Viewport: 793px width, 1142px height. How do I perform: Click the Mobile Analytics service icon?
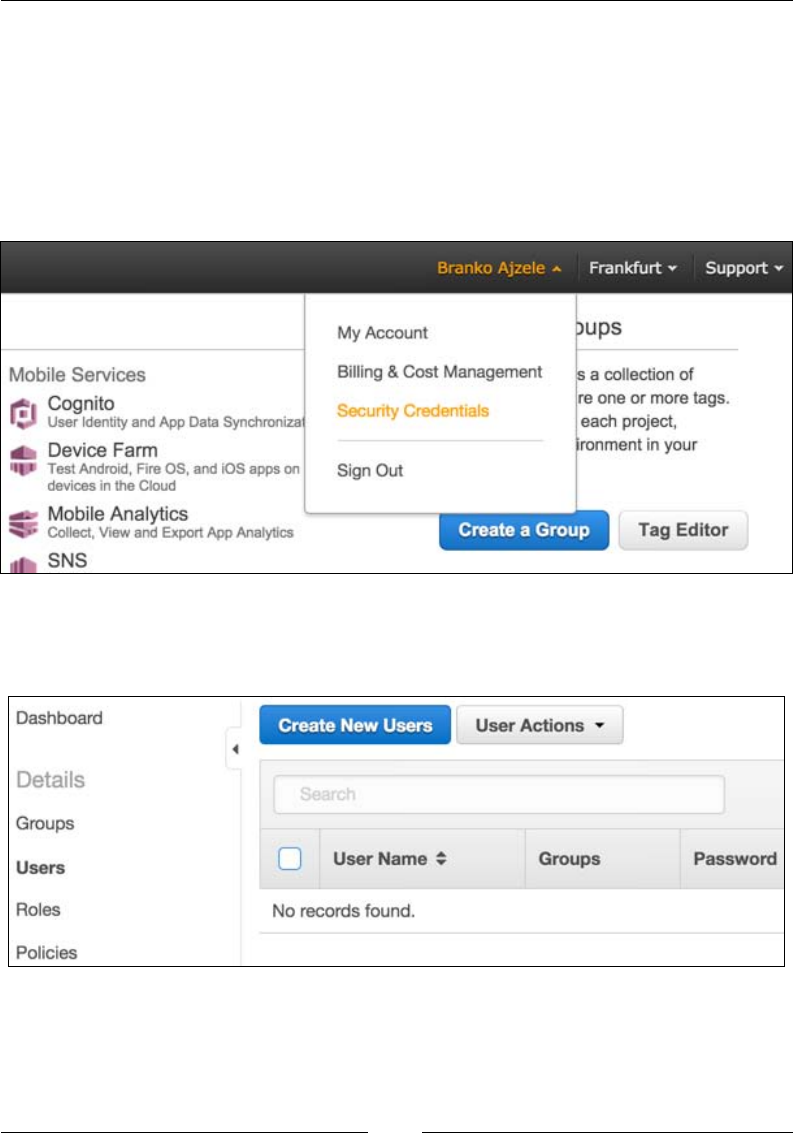[24, 523]
